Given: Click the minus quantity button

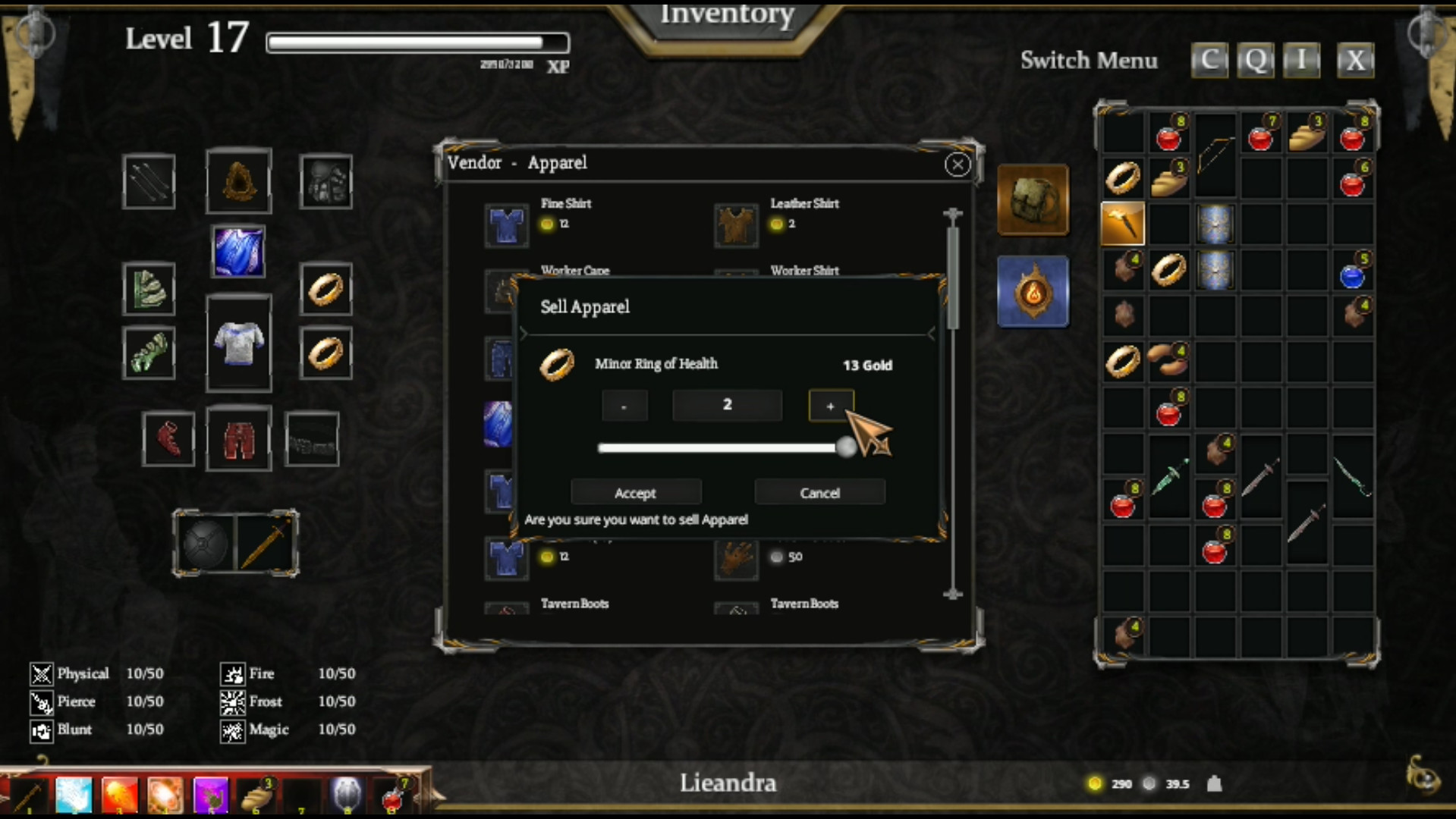Looking at the screenshot, I should click(x=624, y=406).
